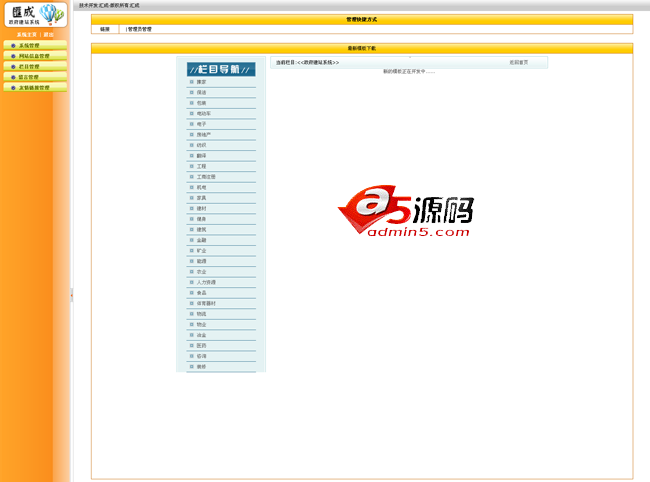Open the 电子 category

201,124
